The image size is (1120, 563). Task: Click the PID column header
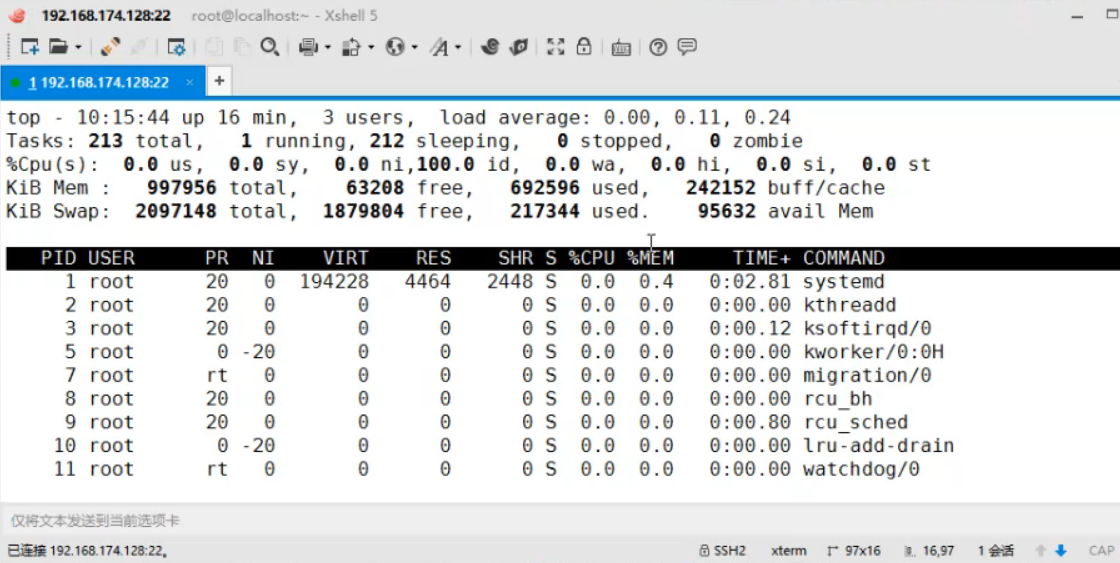58,258
